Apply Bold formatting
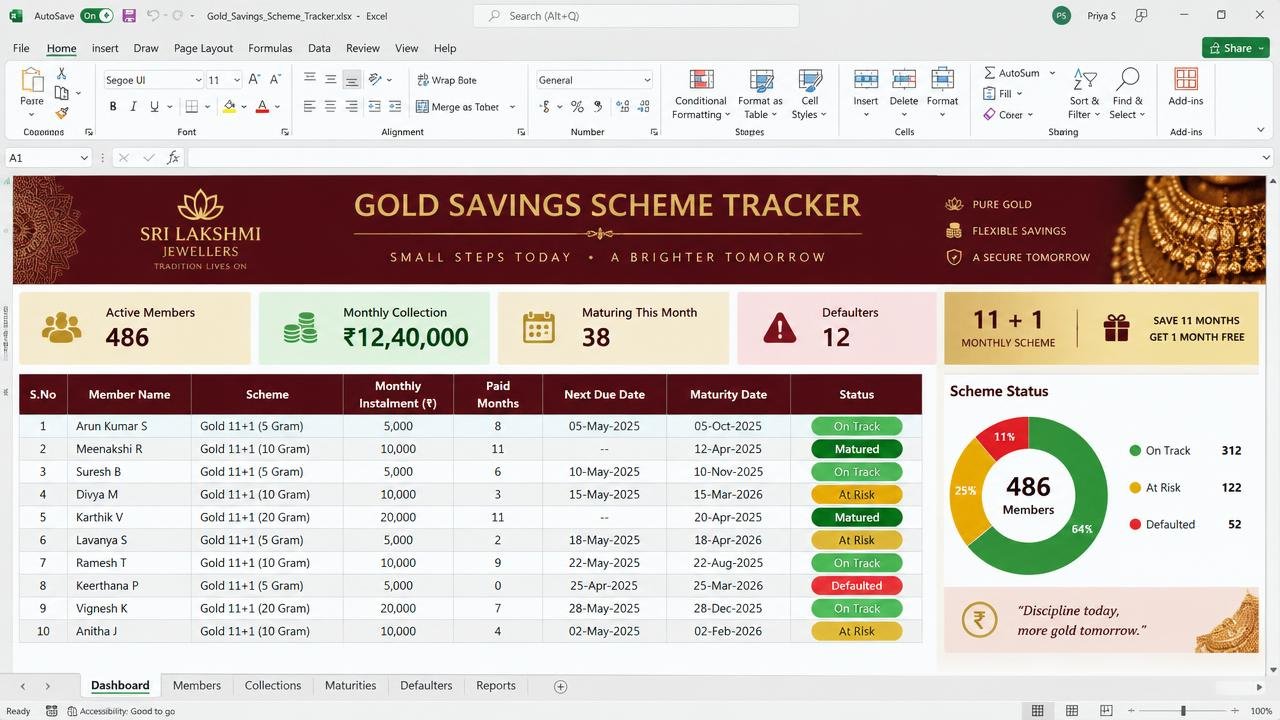The height and width of the screenshot is (720, 1280). (x=113, y=106)
